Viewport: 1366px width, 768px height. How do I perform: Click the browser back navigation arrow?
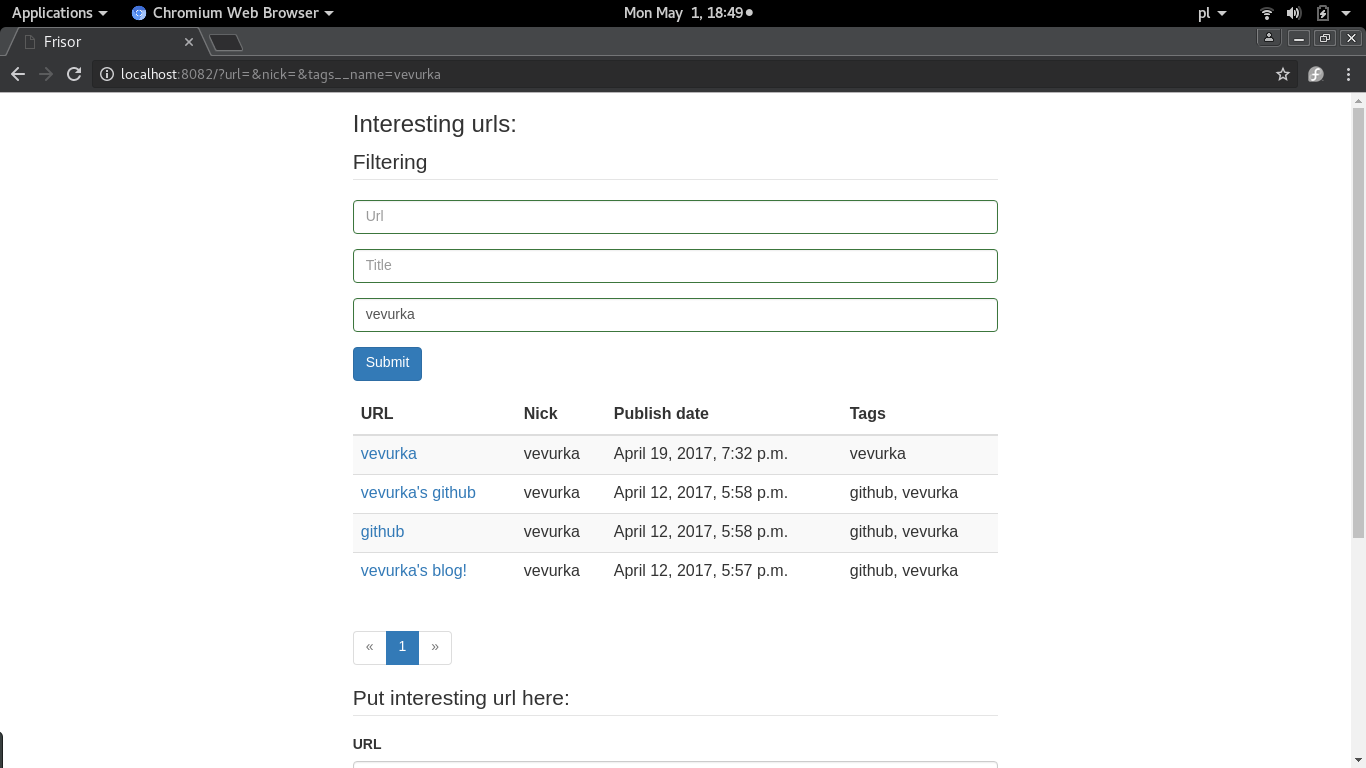17,74
